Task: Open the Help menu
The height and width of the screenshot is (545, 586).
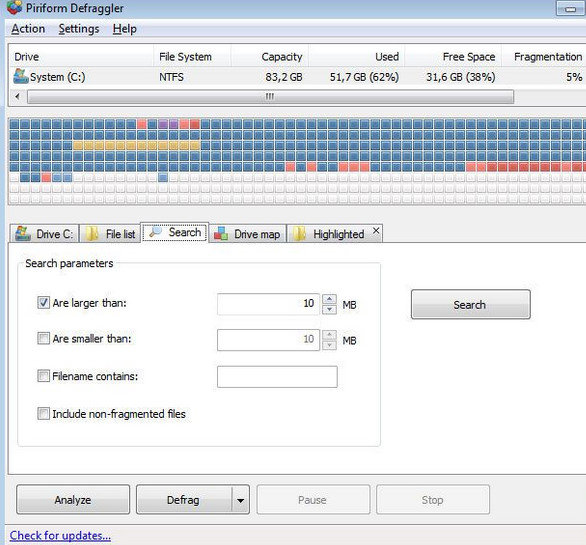Action: point(124,29)
